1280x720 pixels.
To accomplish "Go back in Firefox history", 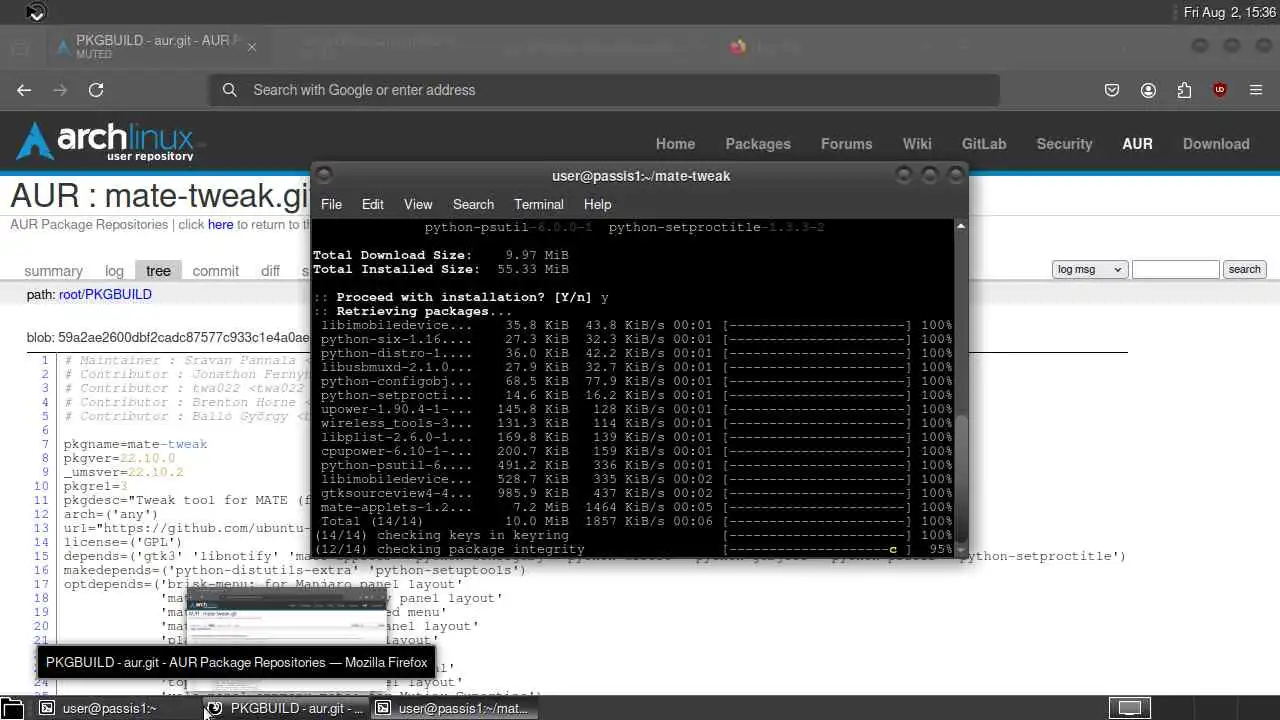I will click(24, 90).
